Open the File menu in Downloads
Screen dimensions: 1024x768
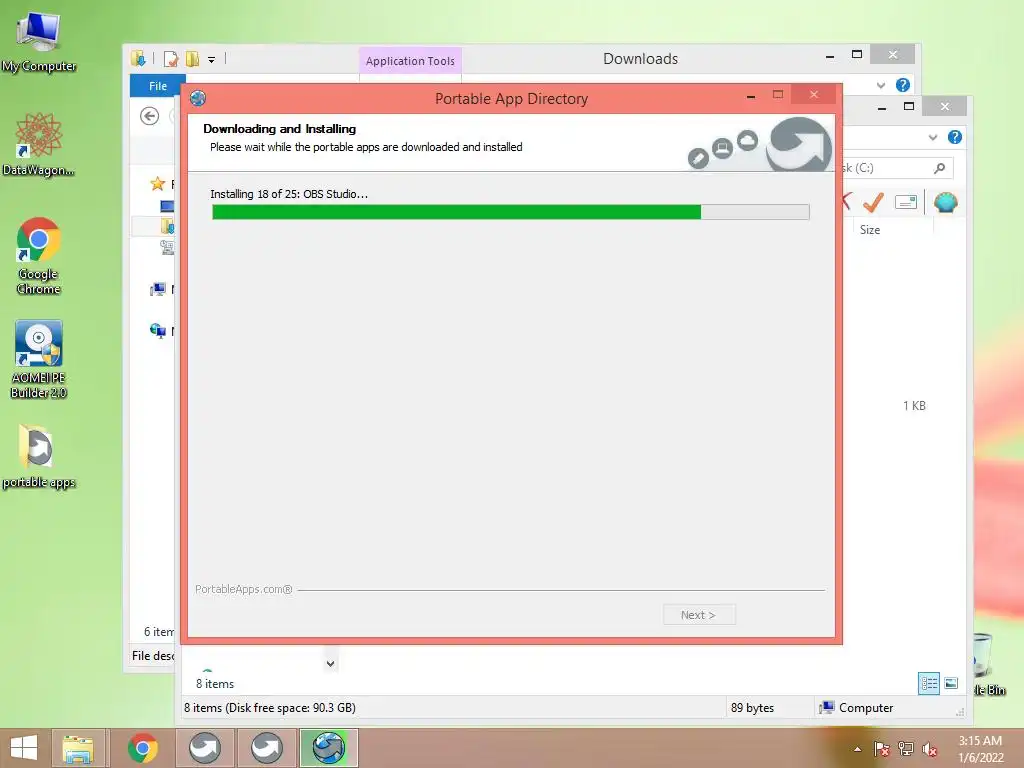coord(157,86)
